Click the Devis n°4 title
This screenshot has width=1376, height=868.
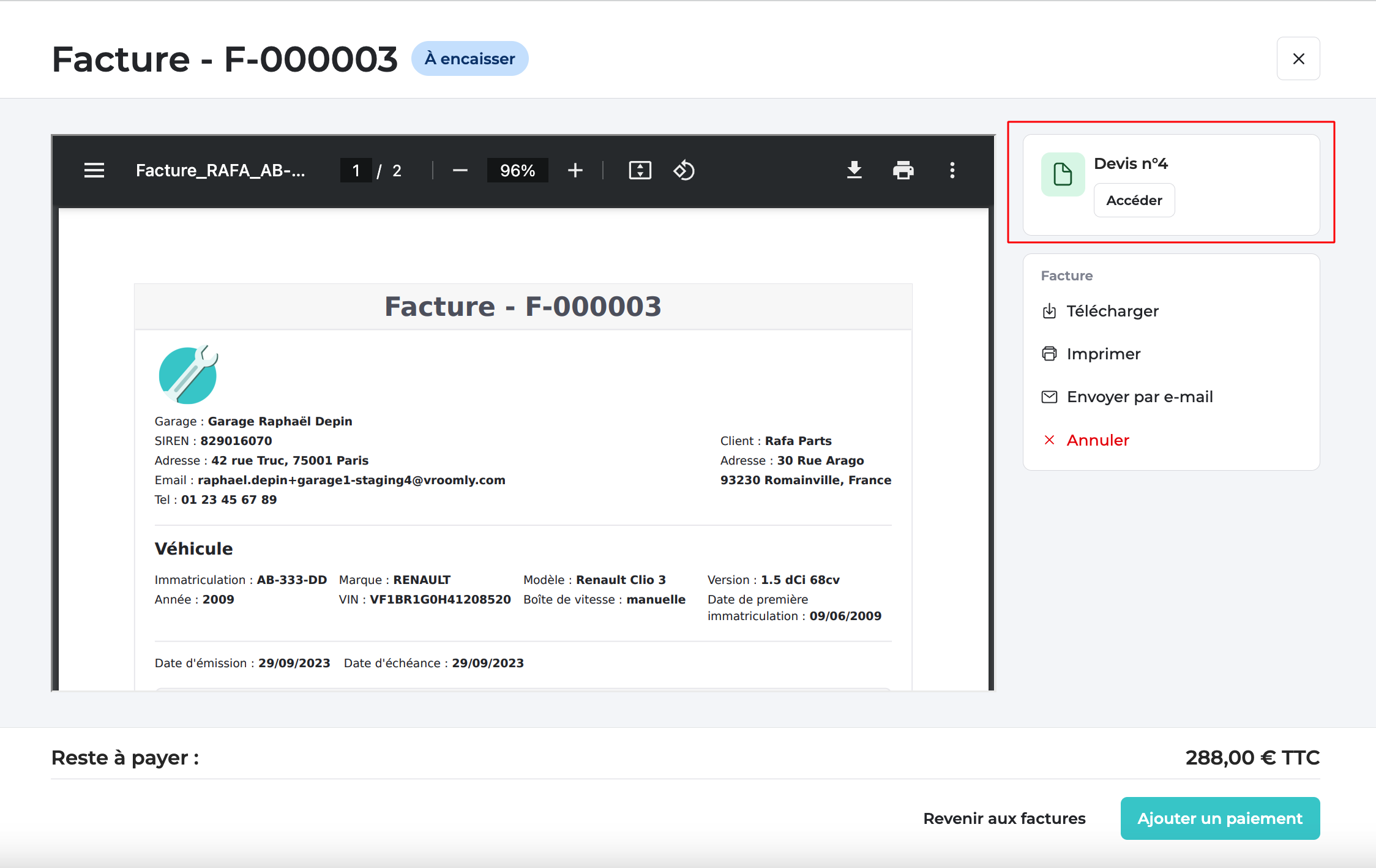click(1131, 163)
